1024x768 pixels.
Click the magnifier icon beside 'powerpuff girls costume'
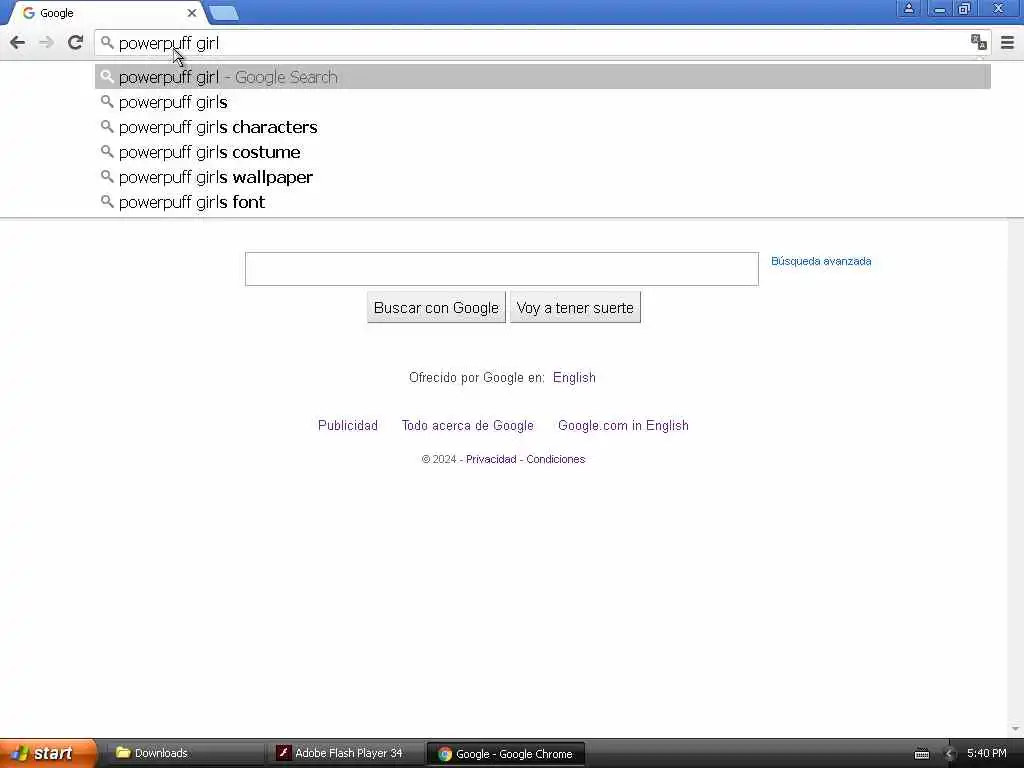coord(107,152)
